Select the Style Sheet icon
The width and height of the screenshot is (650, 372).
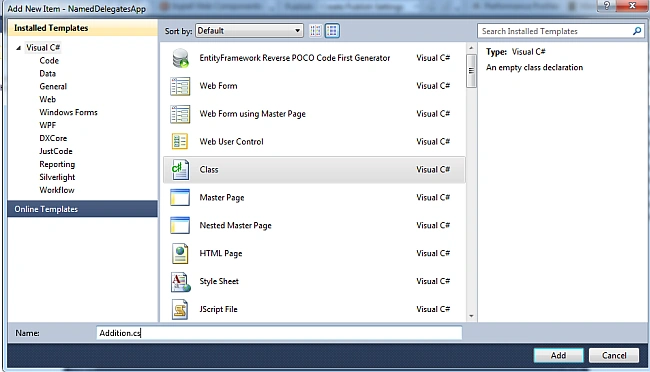[180, 282]
